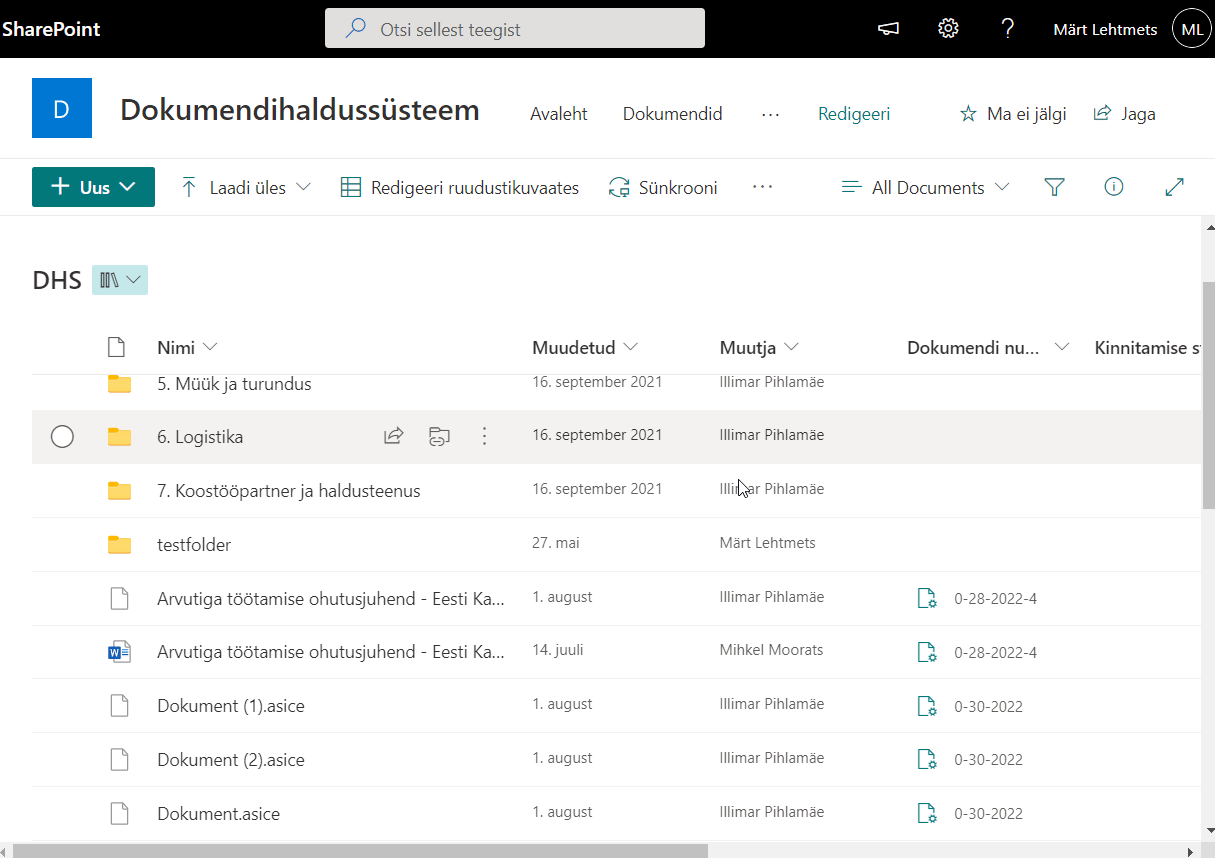Click the horizontal scrollbar at the bottom
The image size is (1215, 858).
(x=360, y=851)
